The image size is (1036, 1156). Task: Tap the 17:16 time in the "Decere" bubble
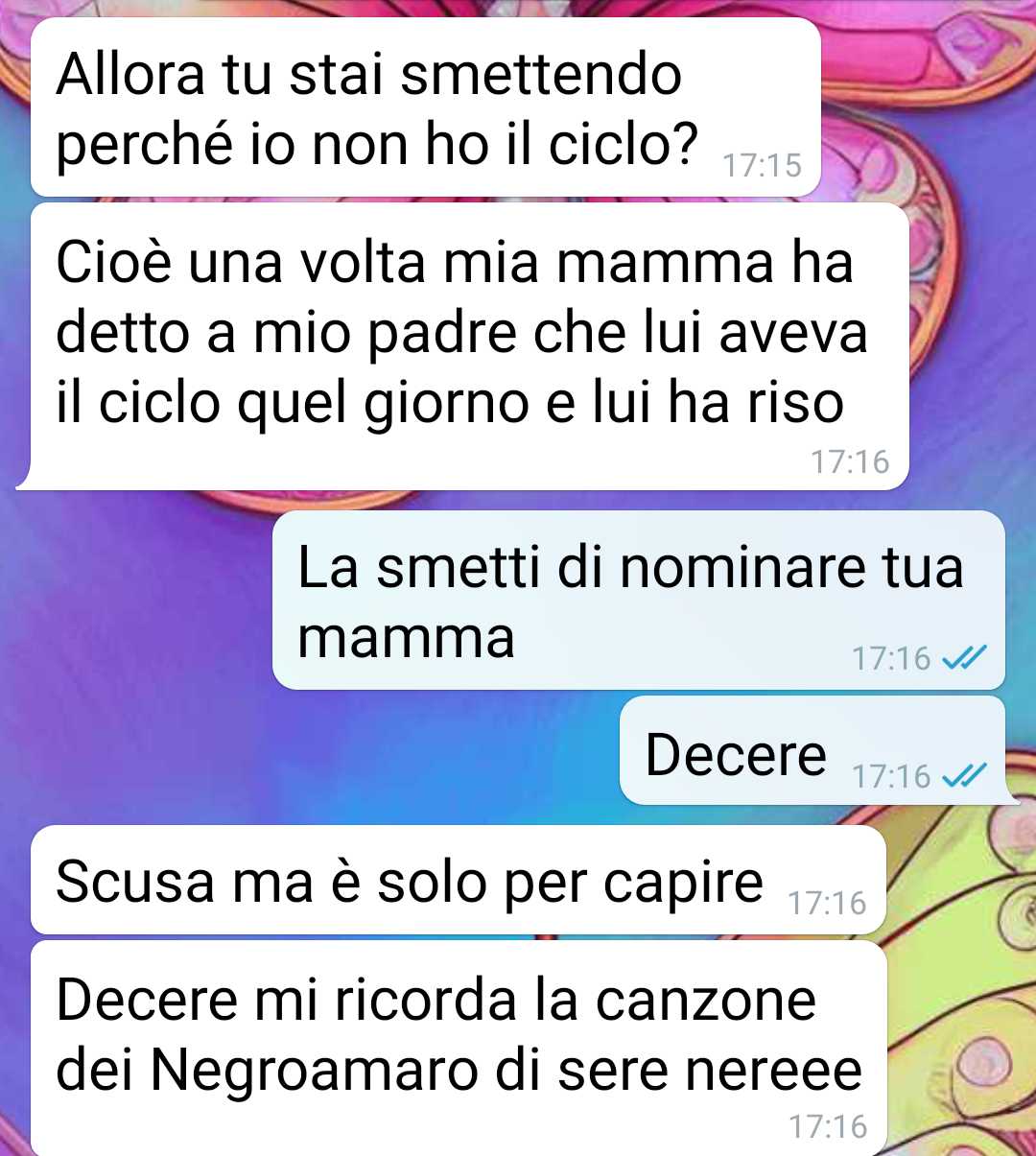pos(891,775)
